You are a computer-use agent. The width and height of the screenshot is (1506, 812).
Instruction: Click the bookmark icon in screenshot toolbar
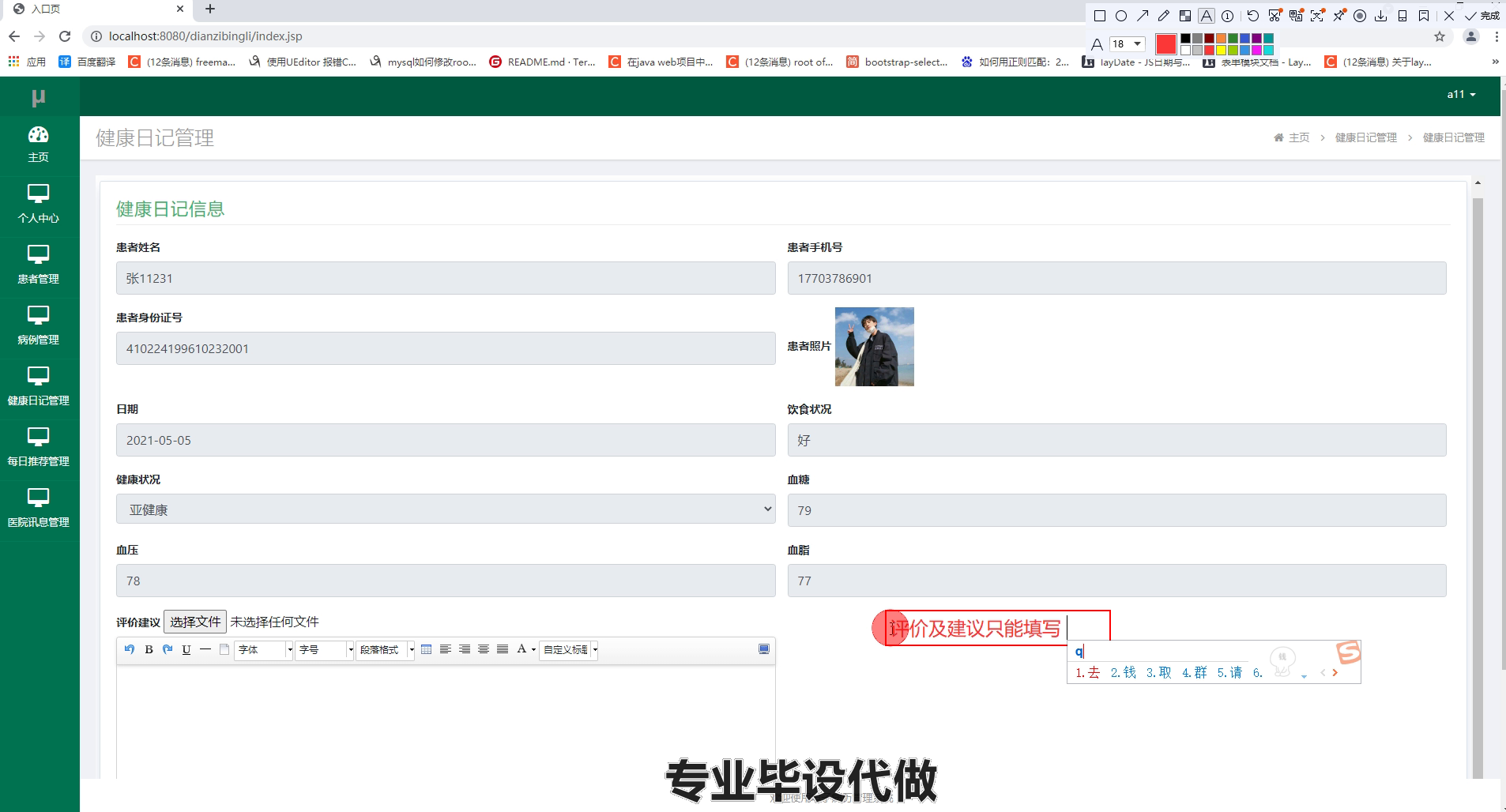(1424, 16)
